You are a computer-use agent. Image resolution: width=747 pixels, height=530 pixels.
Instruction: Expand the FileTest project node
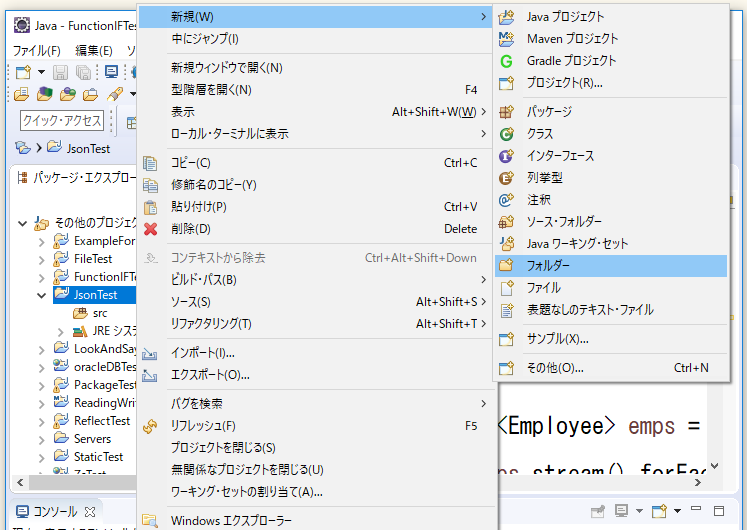41,260
